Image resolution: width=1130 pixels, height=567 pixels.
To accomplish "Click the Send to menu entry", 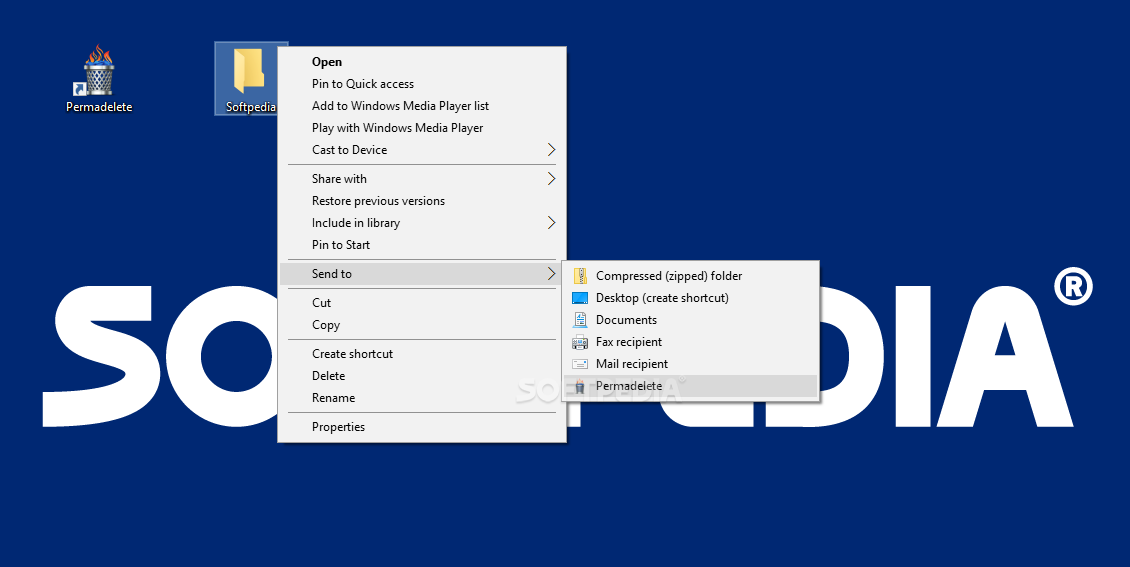I will (x=422, y=274).
